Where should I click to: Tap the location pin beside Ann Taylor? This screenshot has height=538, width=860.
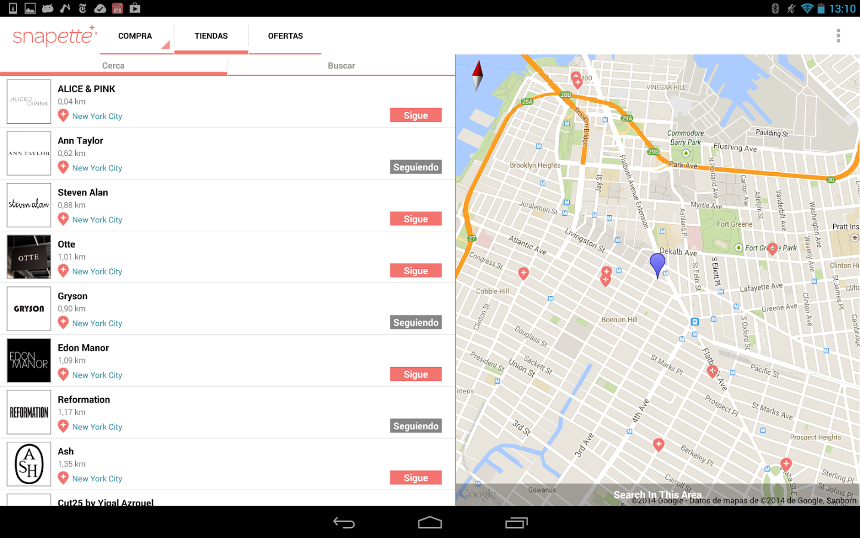tap(63, 167)
